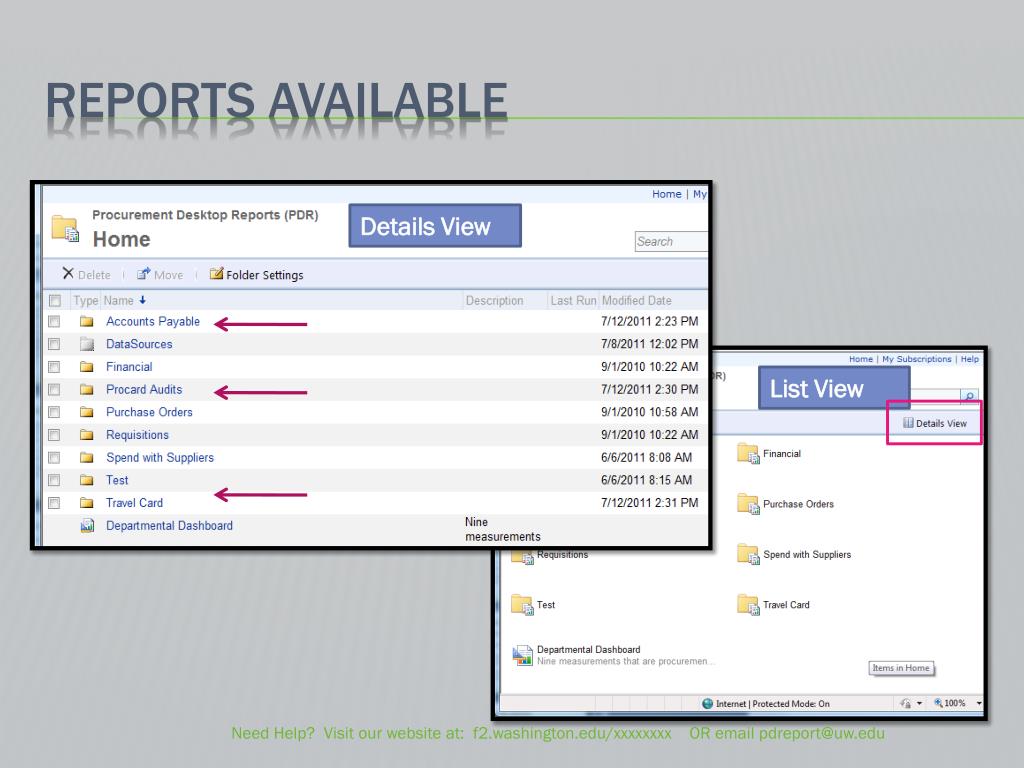This screenshot has width=1024, height=768.
Task: Click the Move toolbar button
Action: [x=160, y=274]
